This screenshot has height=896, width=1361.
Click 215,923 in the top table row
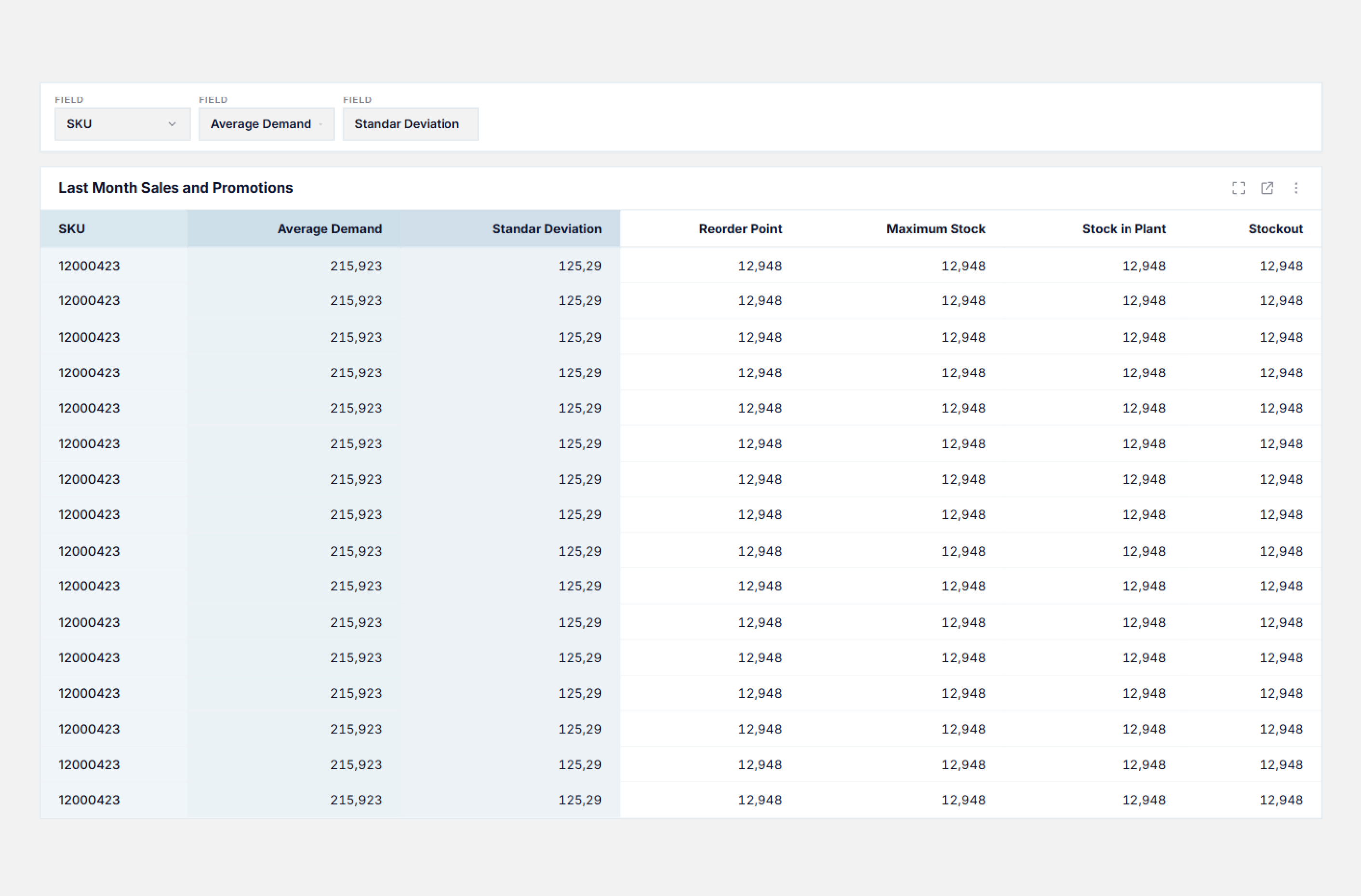click(356, 266)
